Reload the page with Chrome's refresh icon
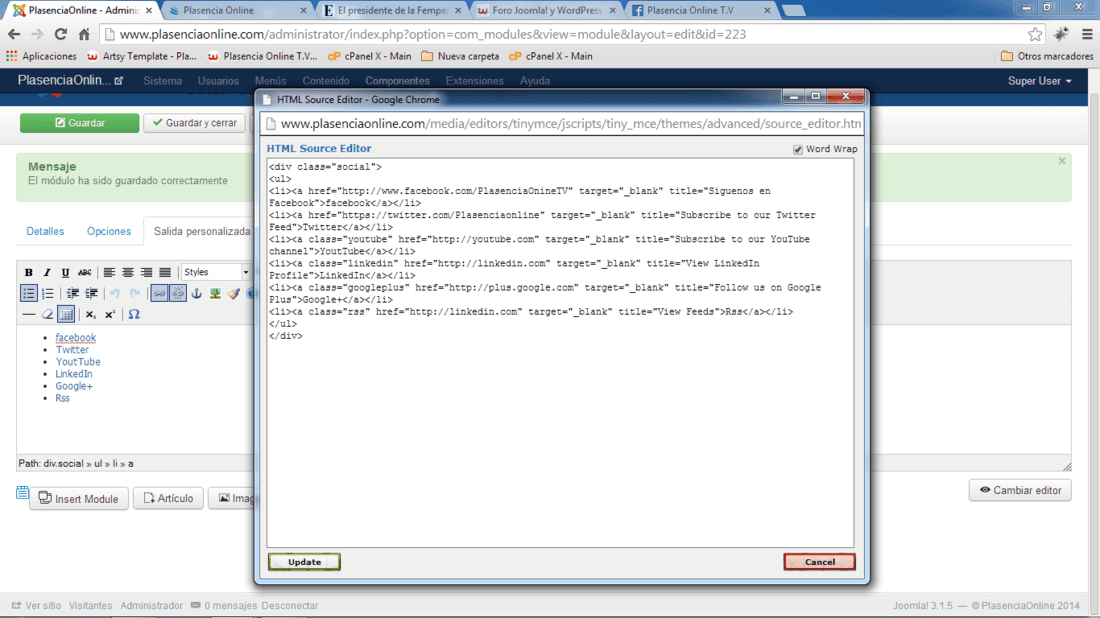The height and width of the screenshot is (618, 1100). coord(61,34)
